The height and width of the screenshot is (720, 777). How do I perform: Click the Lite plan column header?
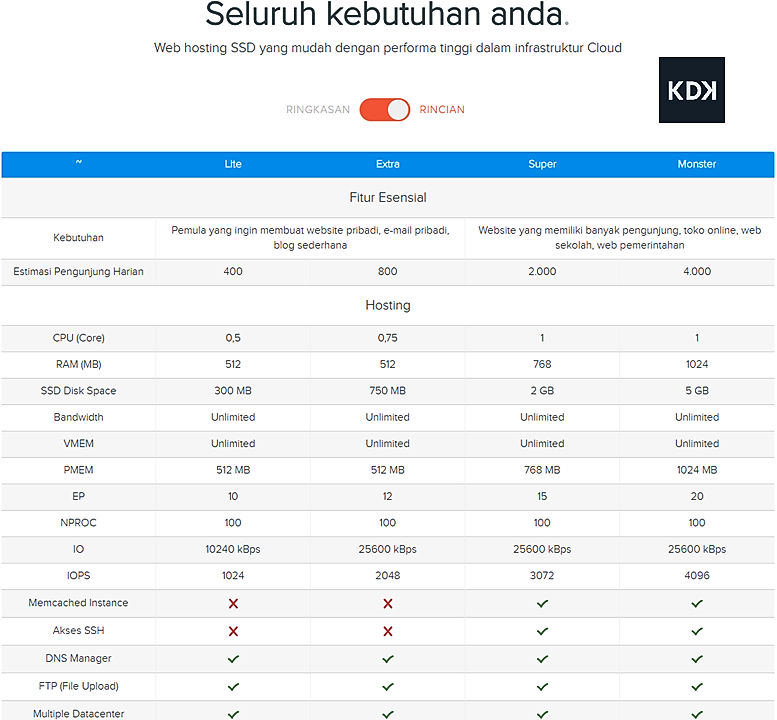point(233,164)
